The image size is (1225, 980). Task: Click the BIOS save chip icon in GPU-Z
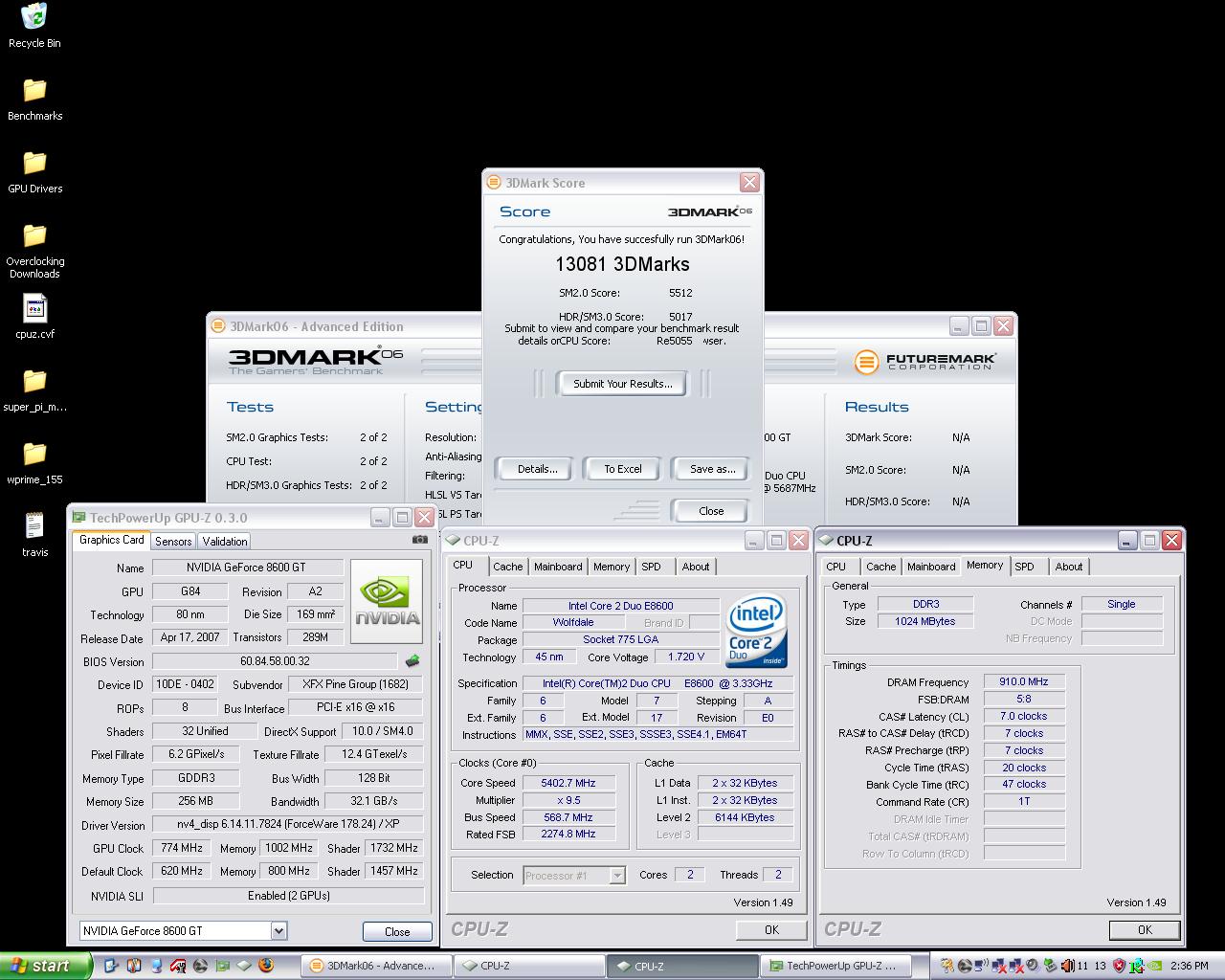[x=412, y=660]
